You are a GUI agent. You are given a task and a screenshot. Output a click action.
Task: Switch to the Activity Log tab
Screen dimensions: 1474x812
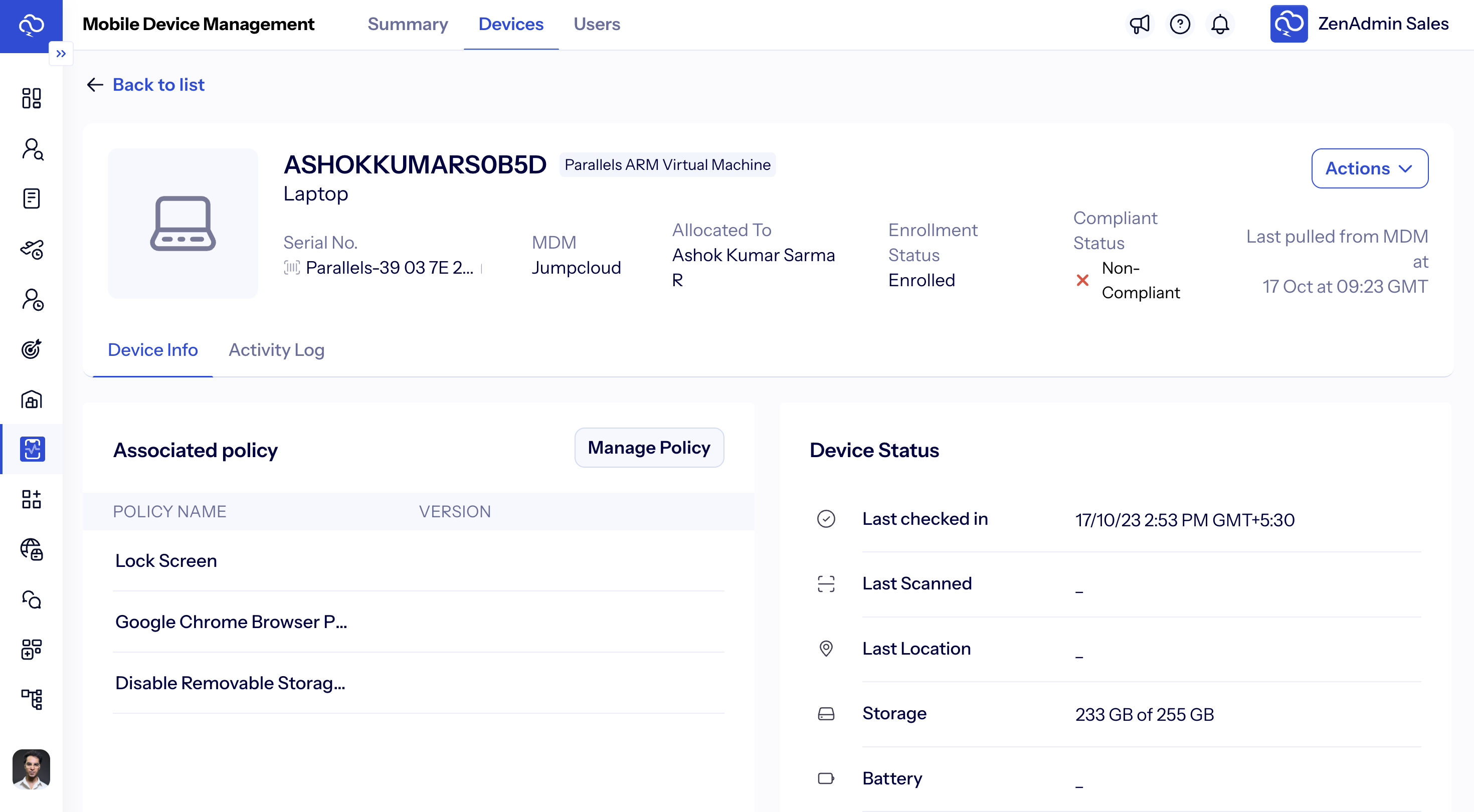click(276, 350)
